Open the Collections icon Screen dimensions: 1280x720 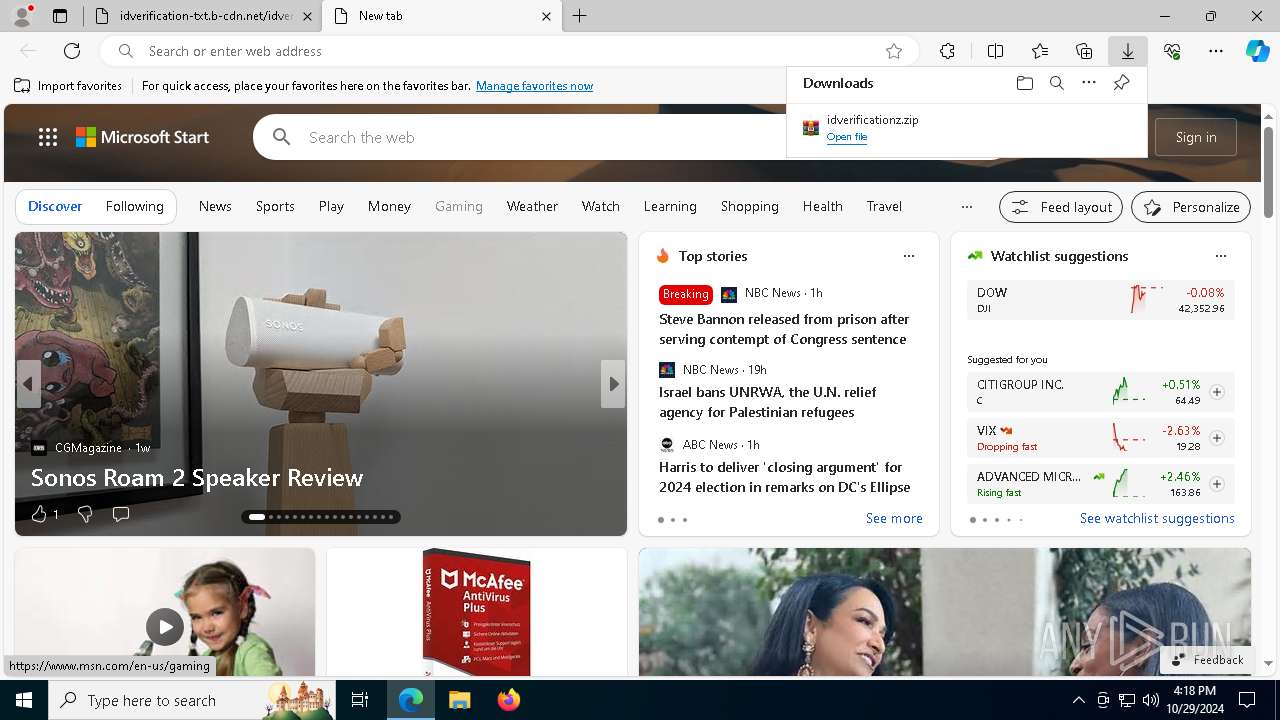pos(1084,51)
